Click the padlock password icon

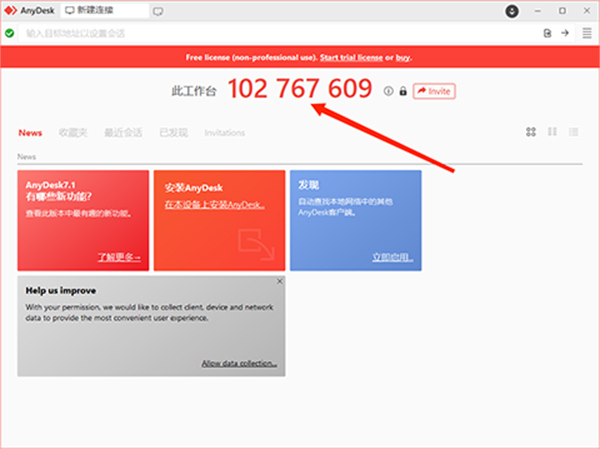point(403,91)
